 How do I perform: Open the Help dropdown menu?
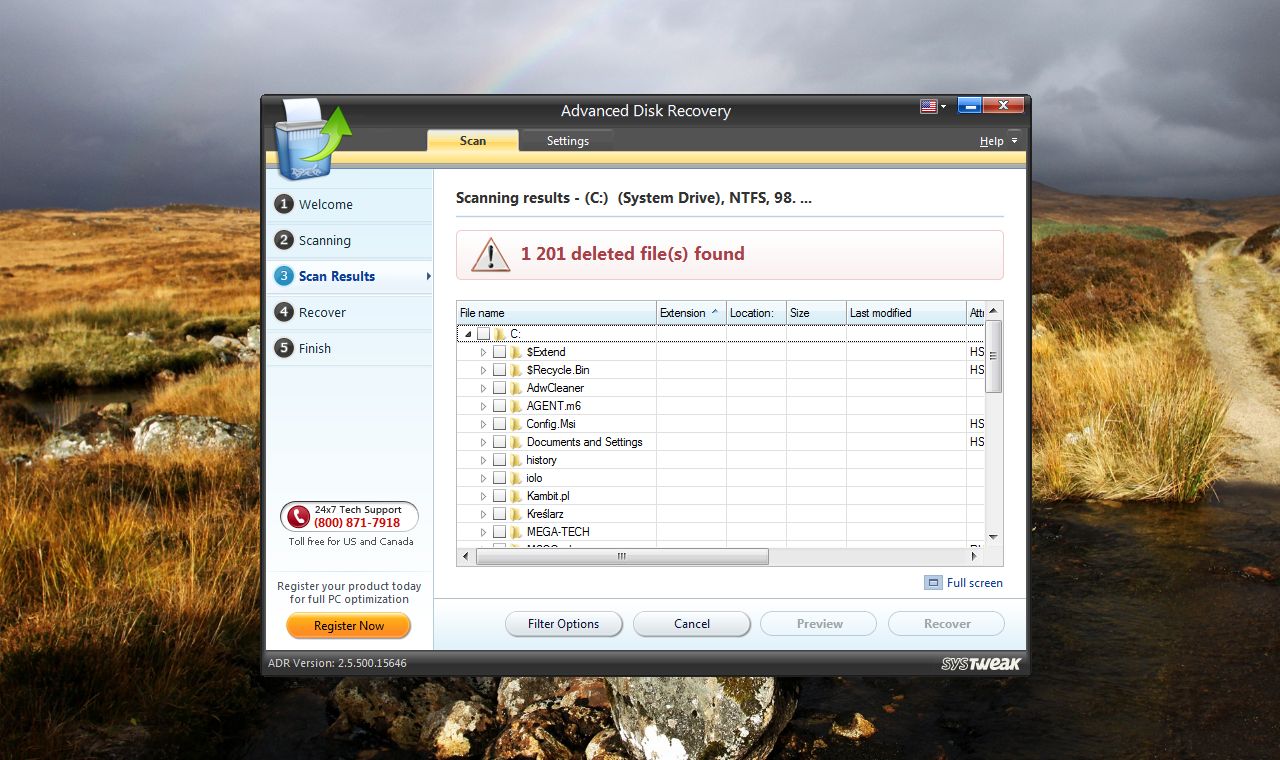click(x=998, y=141)
